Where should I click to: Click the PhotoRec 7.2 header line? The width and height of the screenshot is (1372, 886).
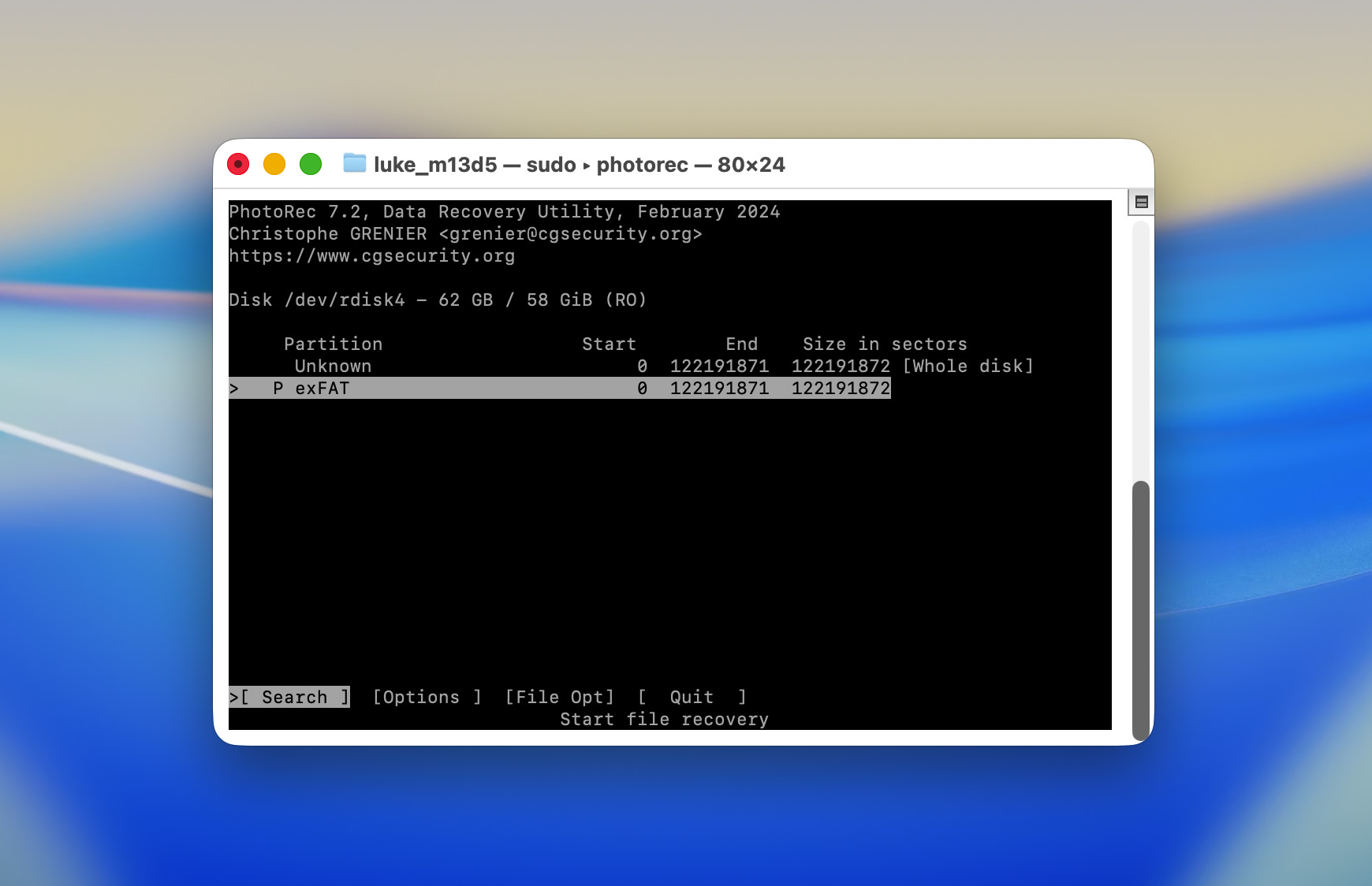point(505,211)
